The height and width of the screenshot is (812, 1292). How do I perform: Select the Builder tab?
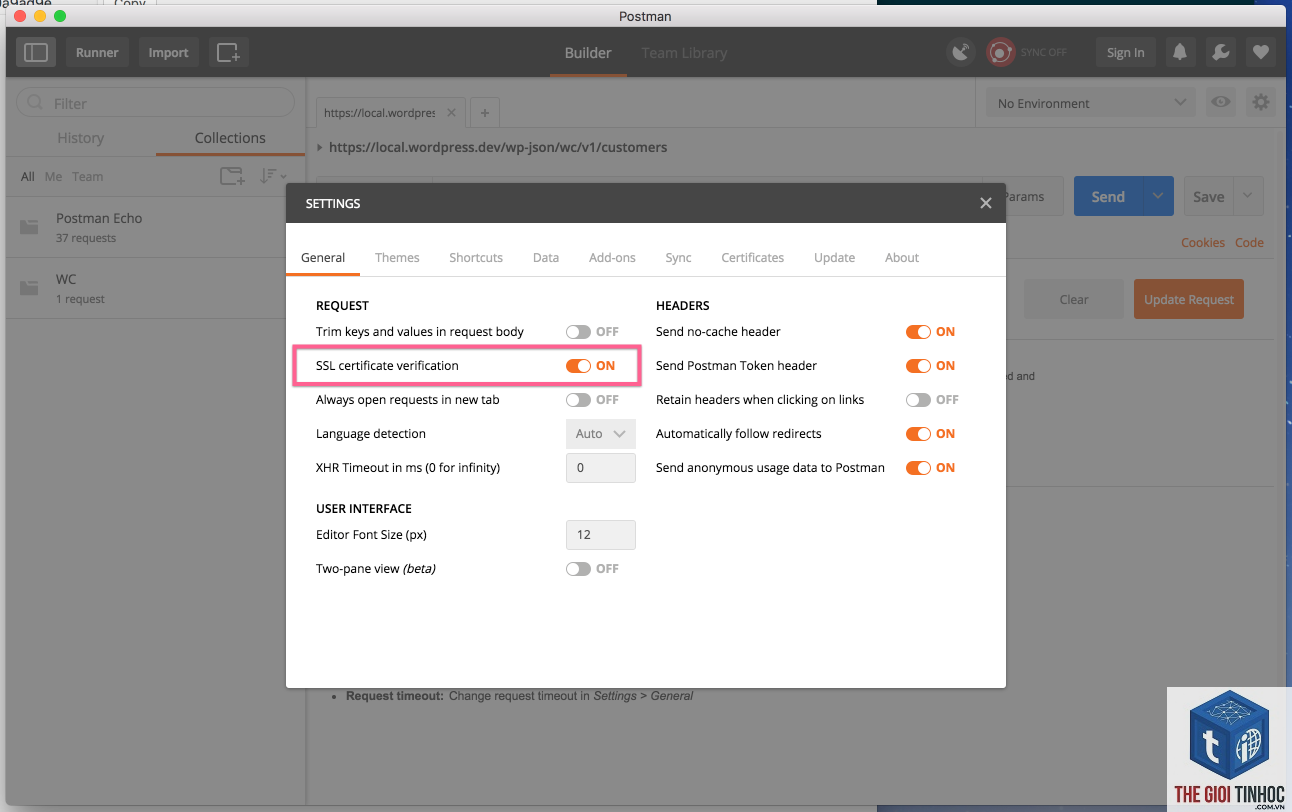[x=588, y=53]
